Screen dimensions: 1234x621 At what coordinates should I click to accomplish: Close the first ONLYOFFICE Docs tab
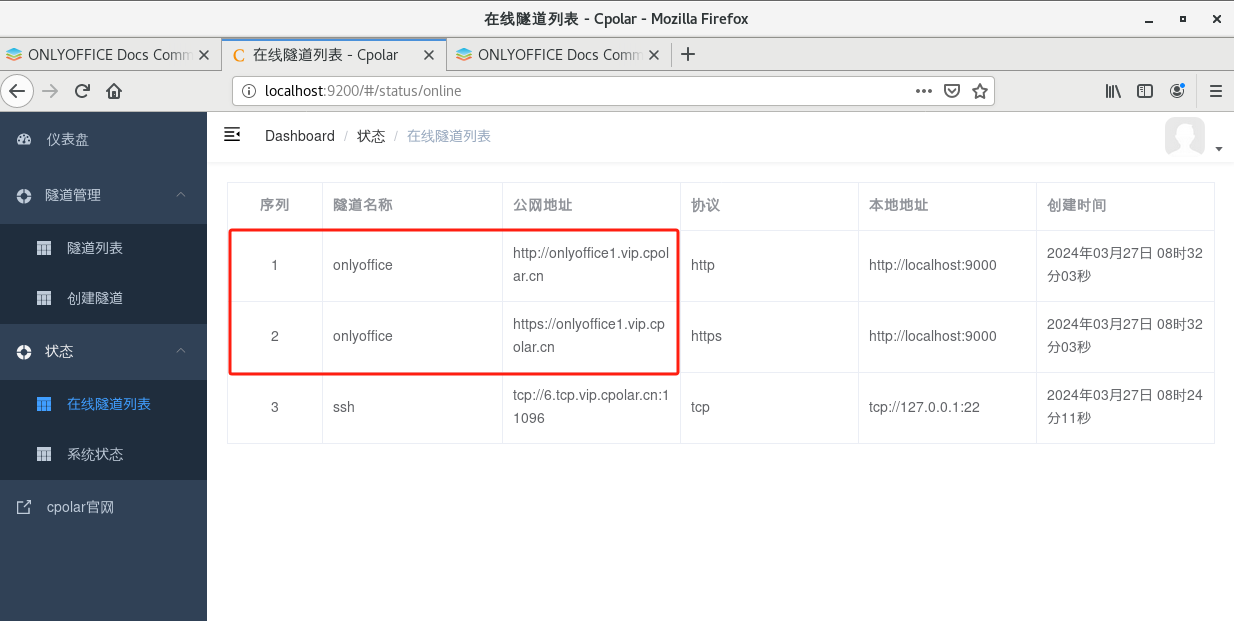click(x=204, y=55)
